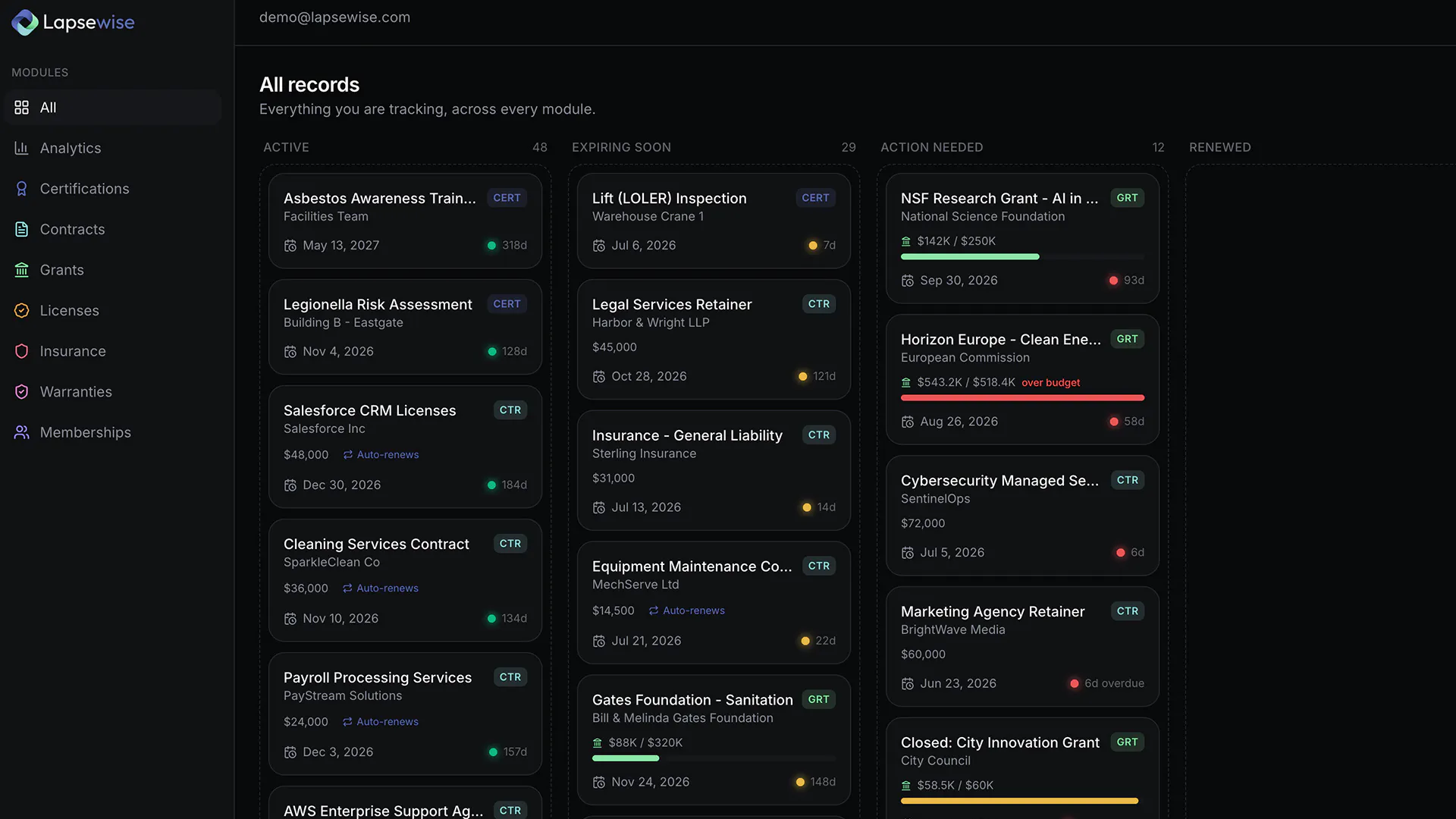This screenshot has width=1456, height=819.
Task: Open the Cybersecurity Managed Services card
Action: point(1022,516)
